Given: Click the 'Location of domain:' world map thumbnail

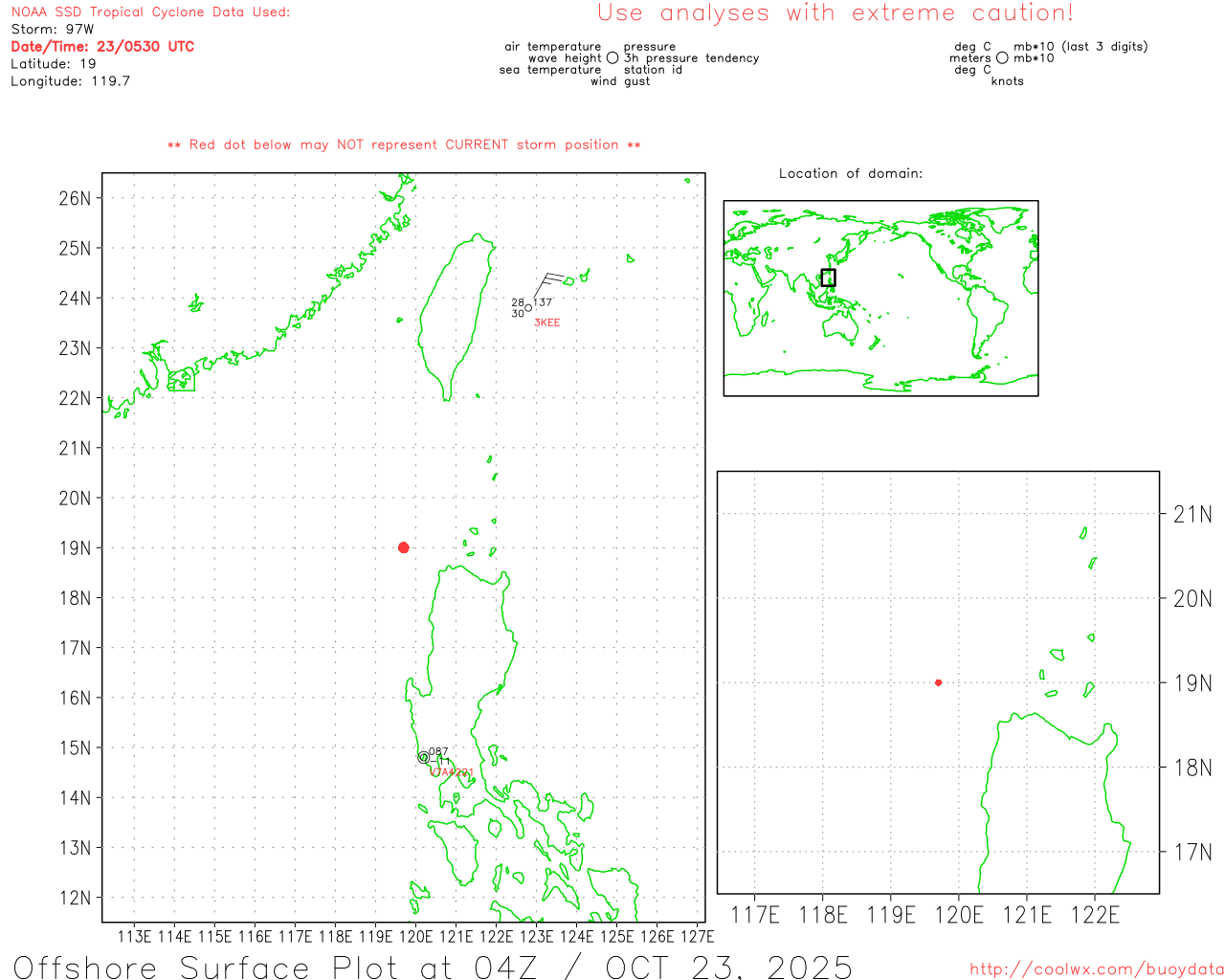Looking at the screenshot, I should click(x=880, y=298).
